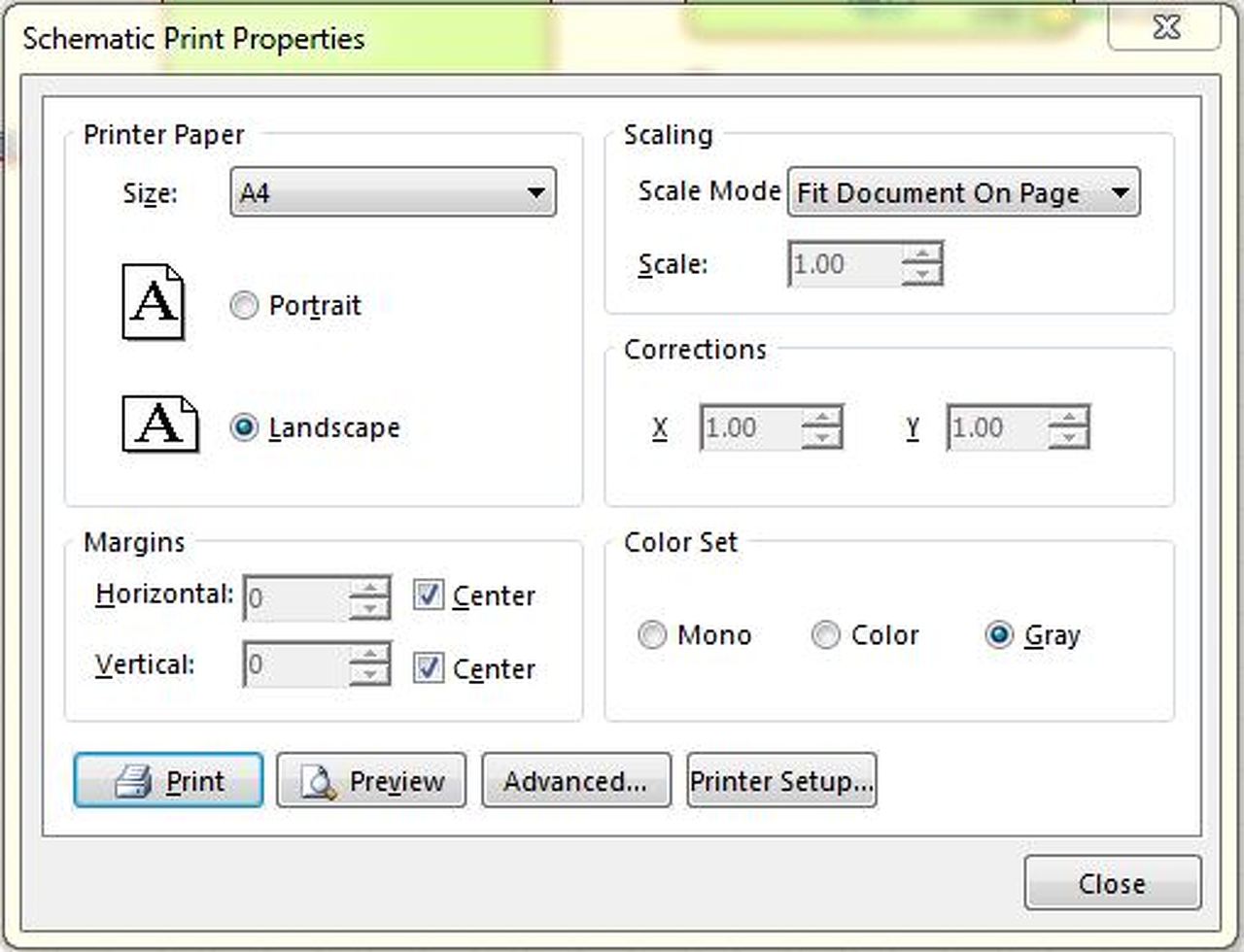The image size is (1244, 952).
Task: Select the Landscape radio button
Action: (x=244, y=427)
